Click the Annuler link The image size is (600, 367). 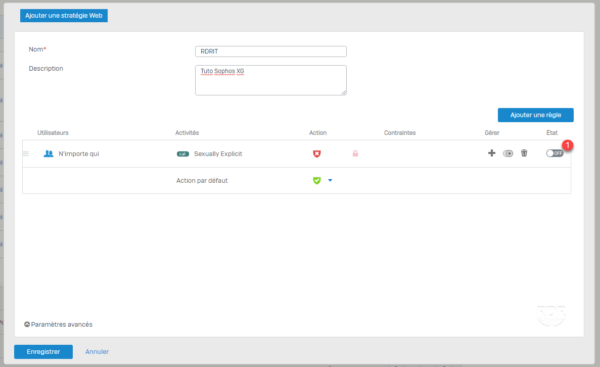[97, 352]
